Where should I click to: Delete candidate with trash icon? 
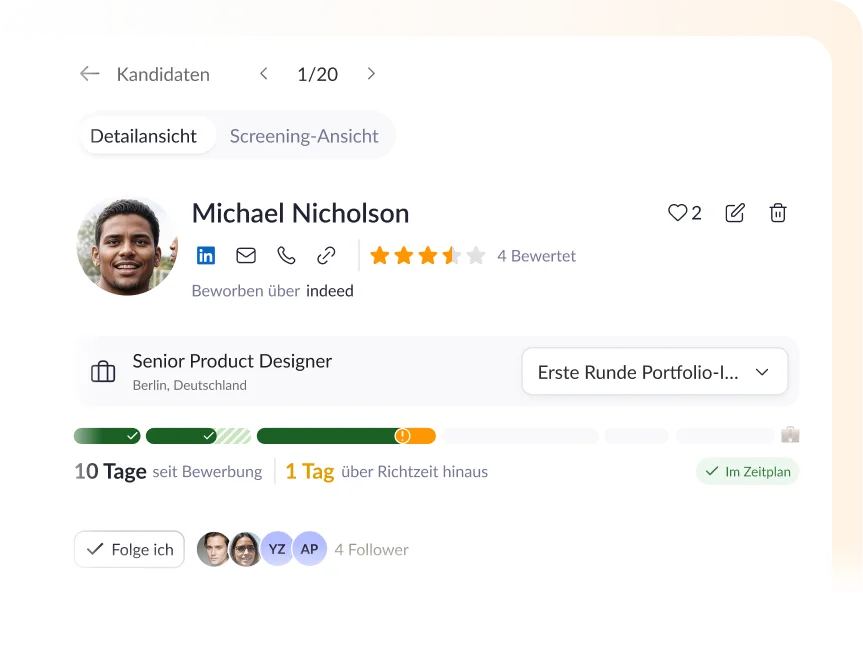[x=778, y=212]
